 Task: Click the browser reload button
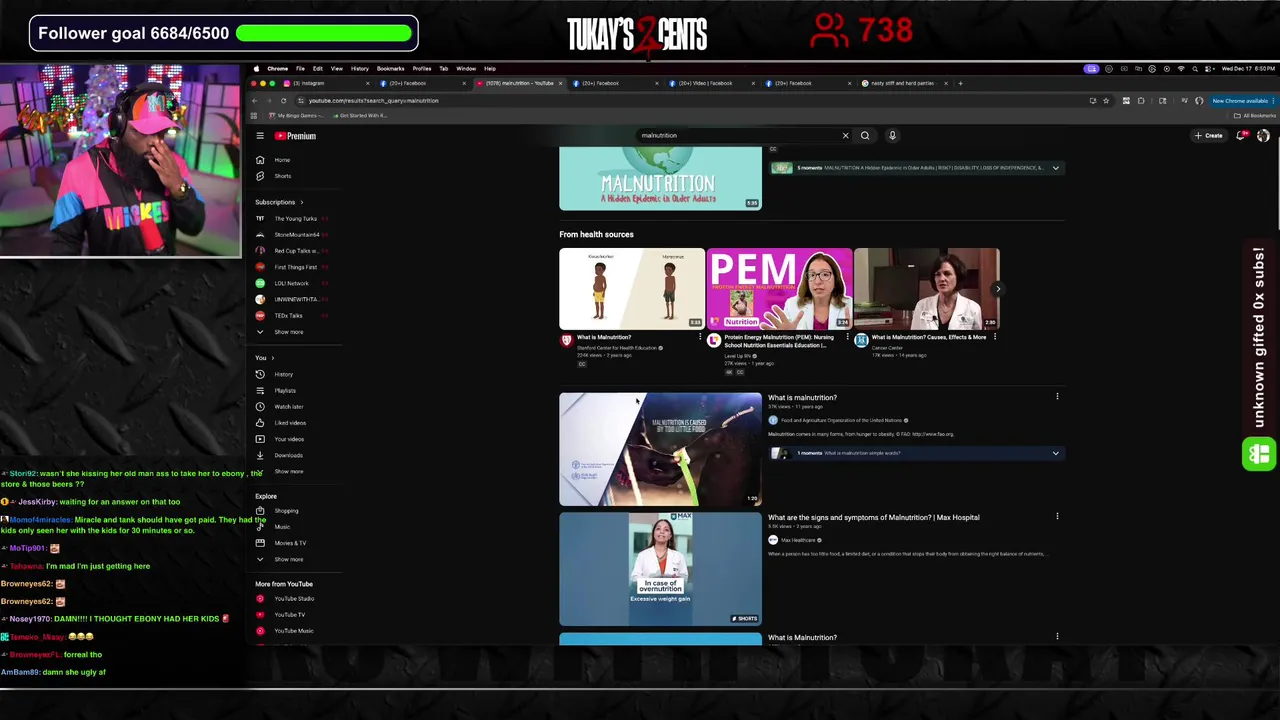click(x=283, y=101)
